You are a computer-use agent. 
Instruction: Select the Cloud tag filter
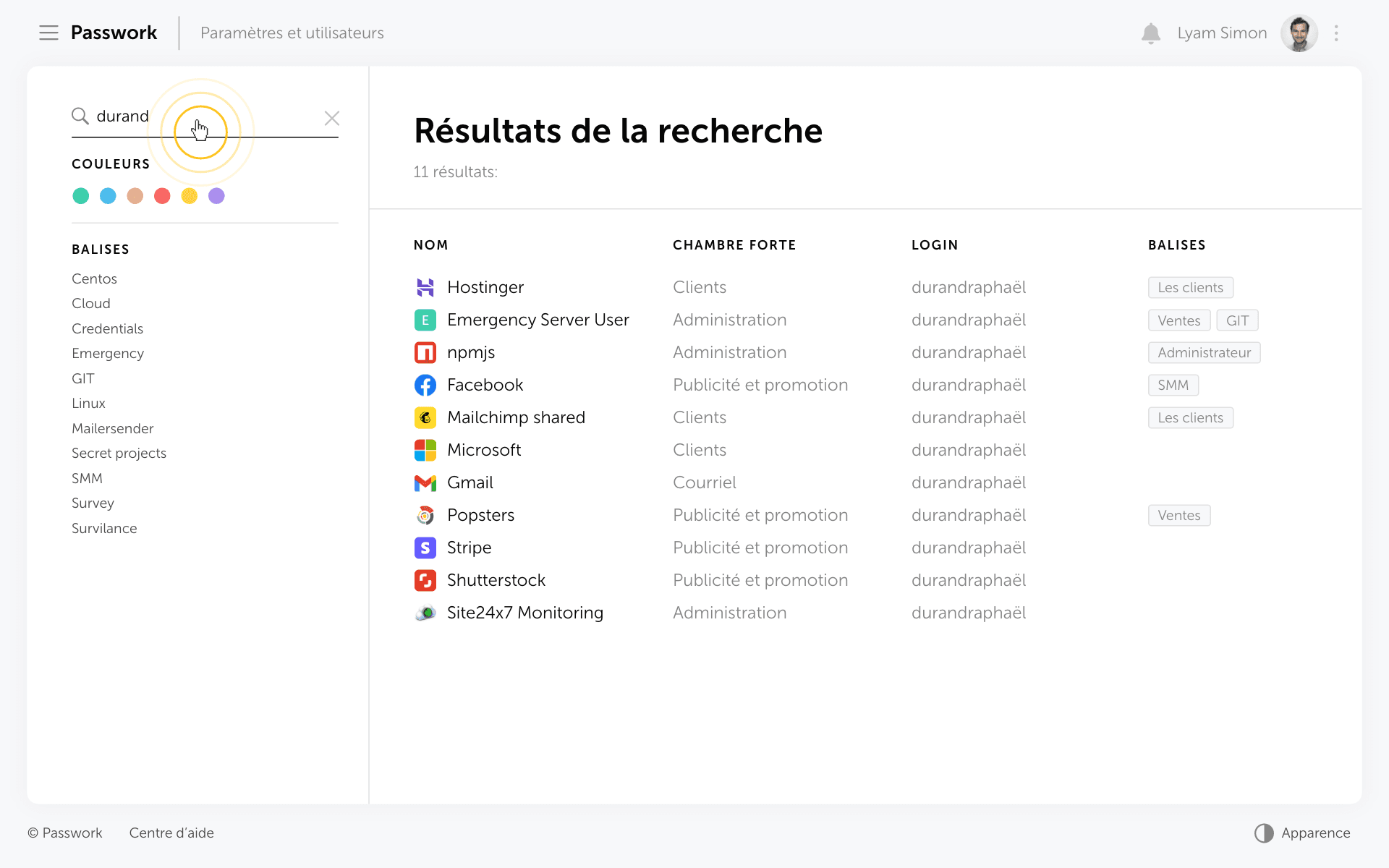(x=91, y=304)
